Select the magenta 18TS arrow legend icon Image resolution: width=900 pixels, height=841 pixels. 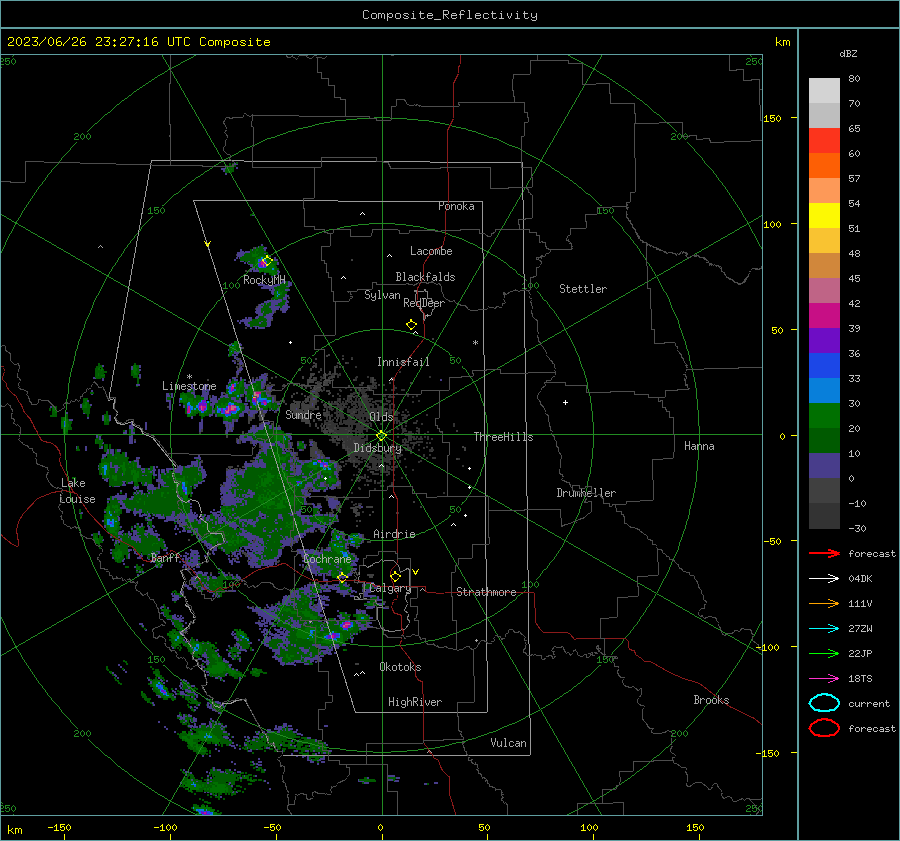pos(824,679)
